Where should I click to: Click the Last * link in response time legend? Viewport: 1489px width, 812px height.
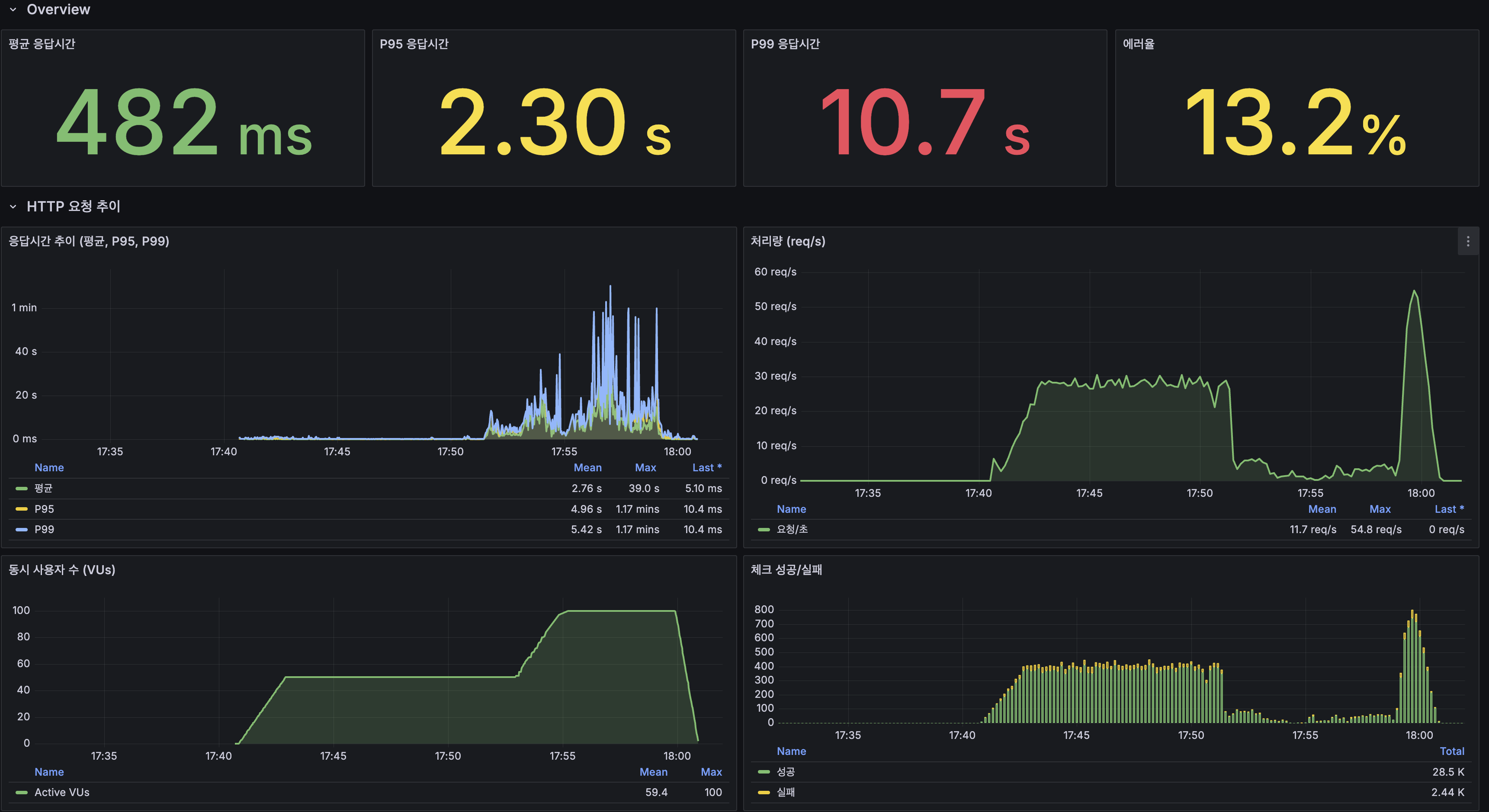click(x=706, y=467)
